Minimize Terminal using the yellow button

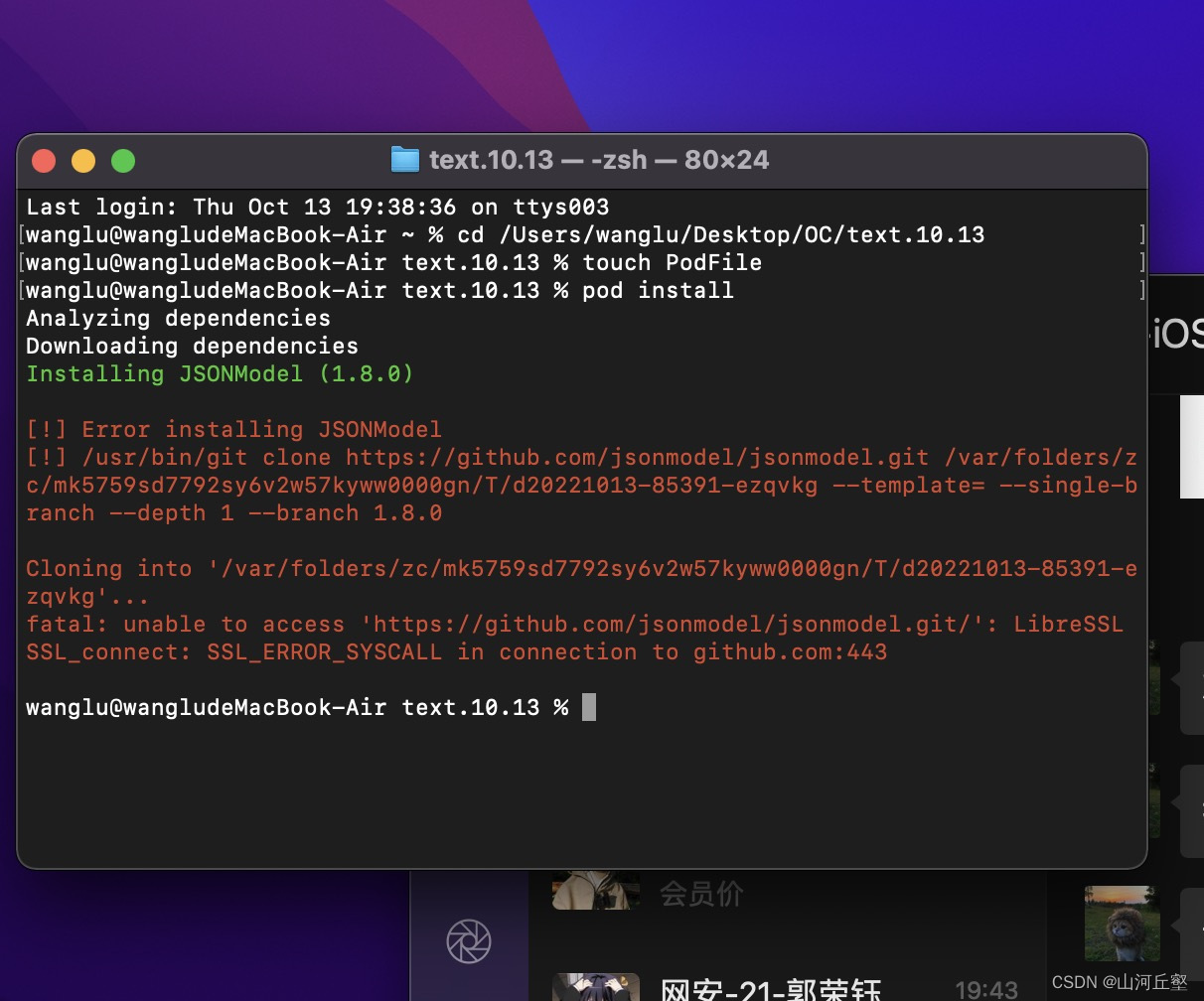click(x=83, y=161)
